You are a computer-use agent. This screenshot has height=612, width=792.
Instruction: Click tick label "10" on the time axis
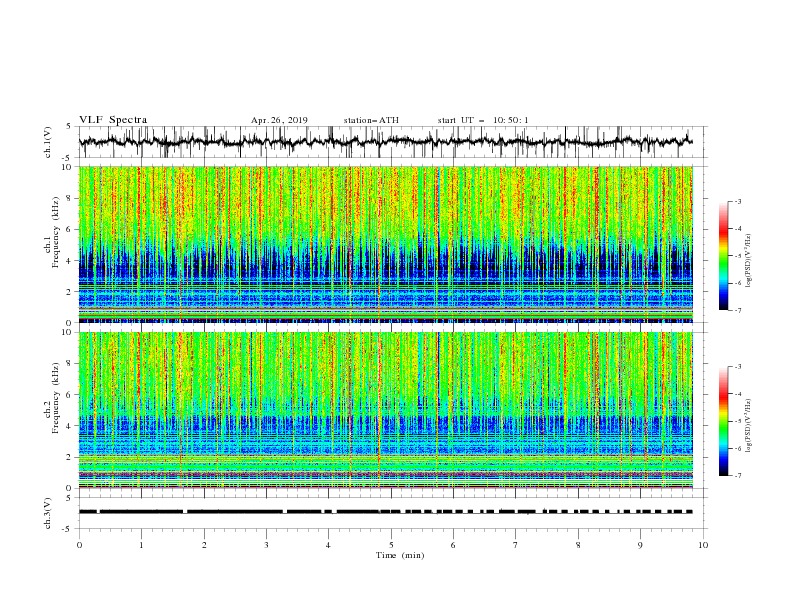pos(703,545)
